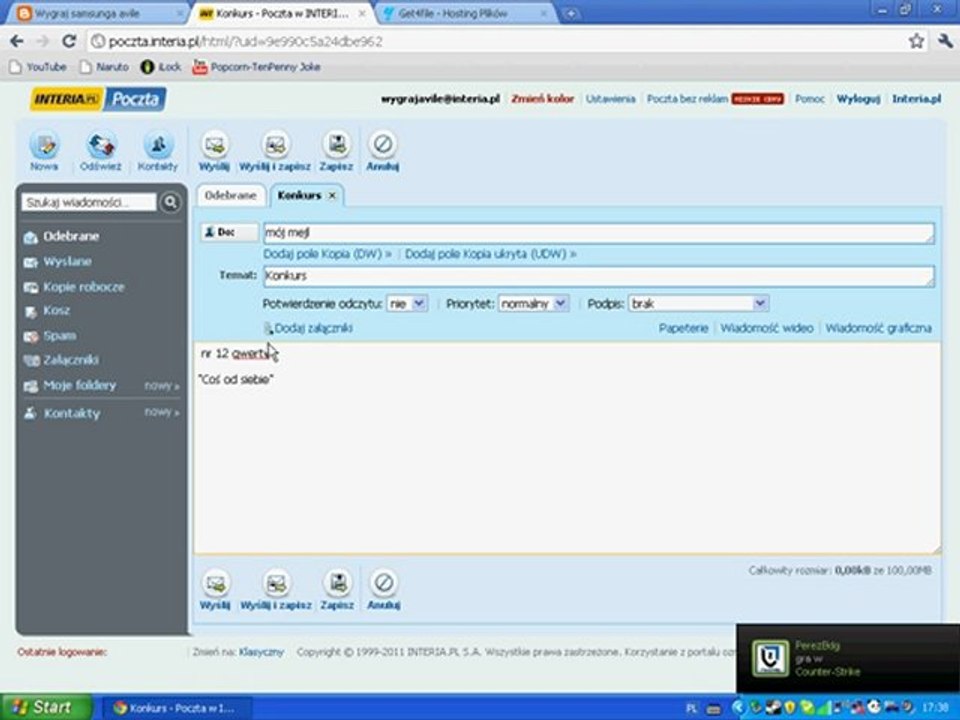This screenshot has height=720, width=960.
Task: Click the top Wyślij i zapisz icon
Action: click(275, 145)
